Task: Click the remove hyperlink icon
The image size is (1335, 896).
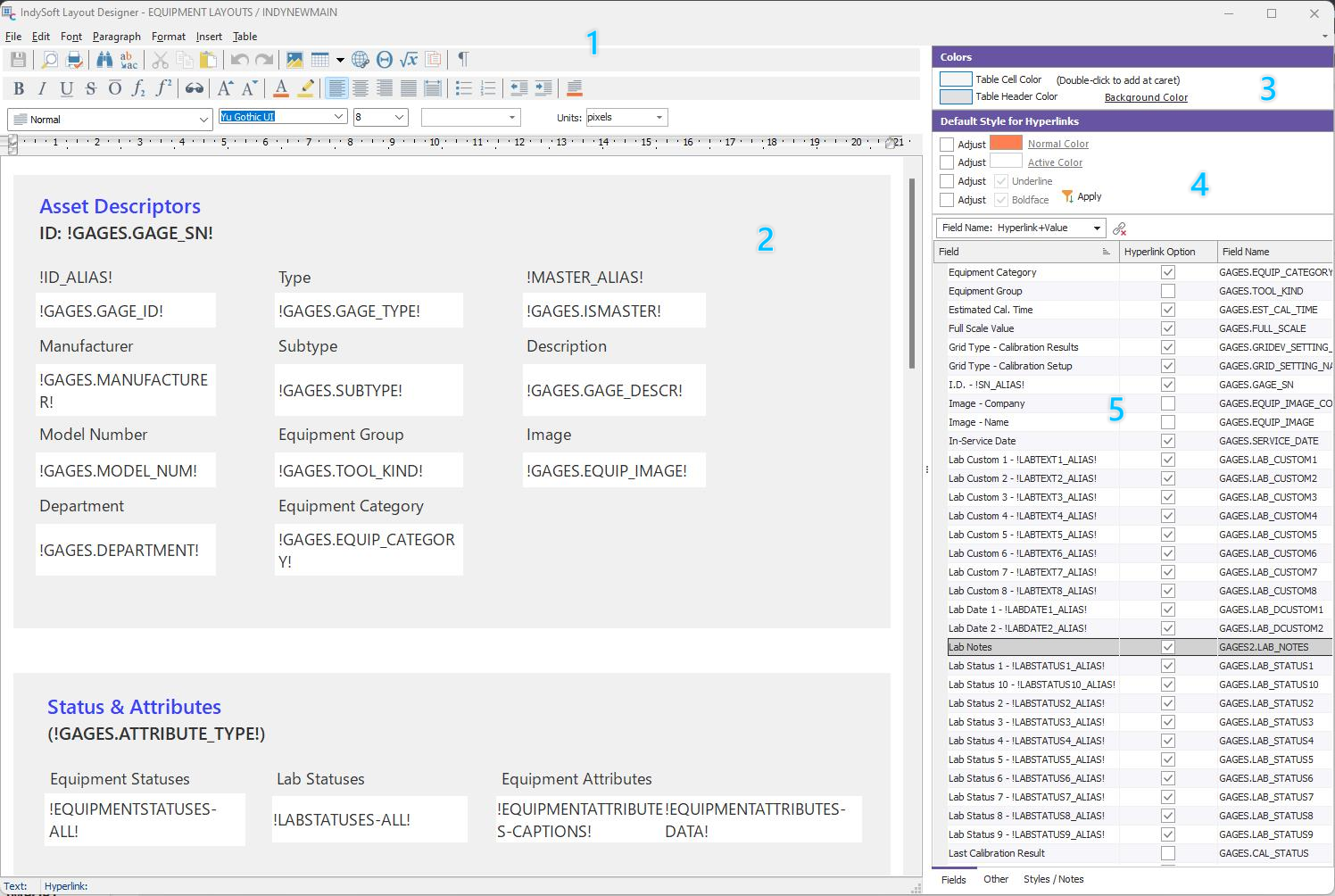Action: coord(1119,228)
